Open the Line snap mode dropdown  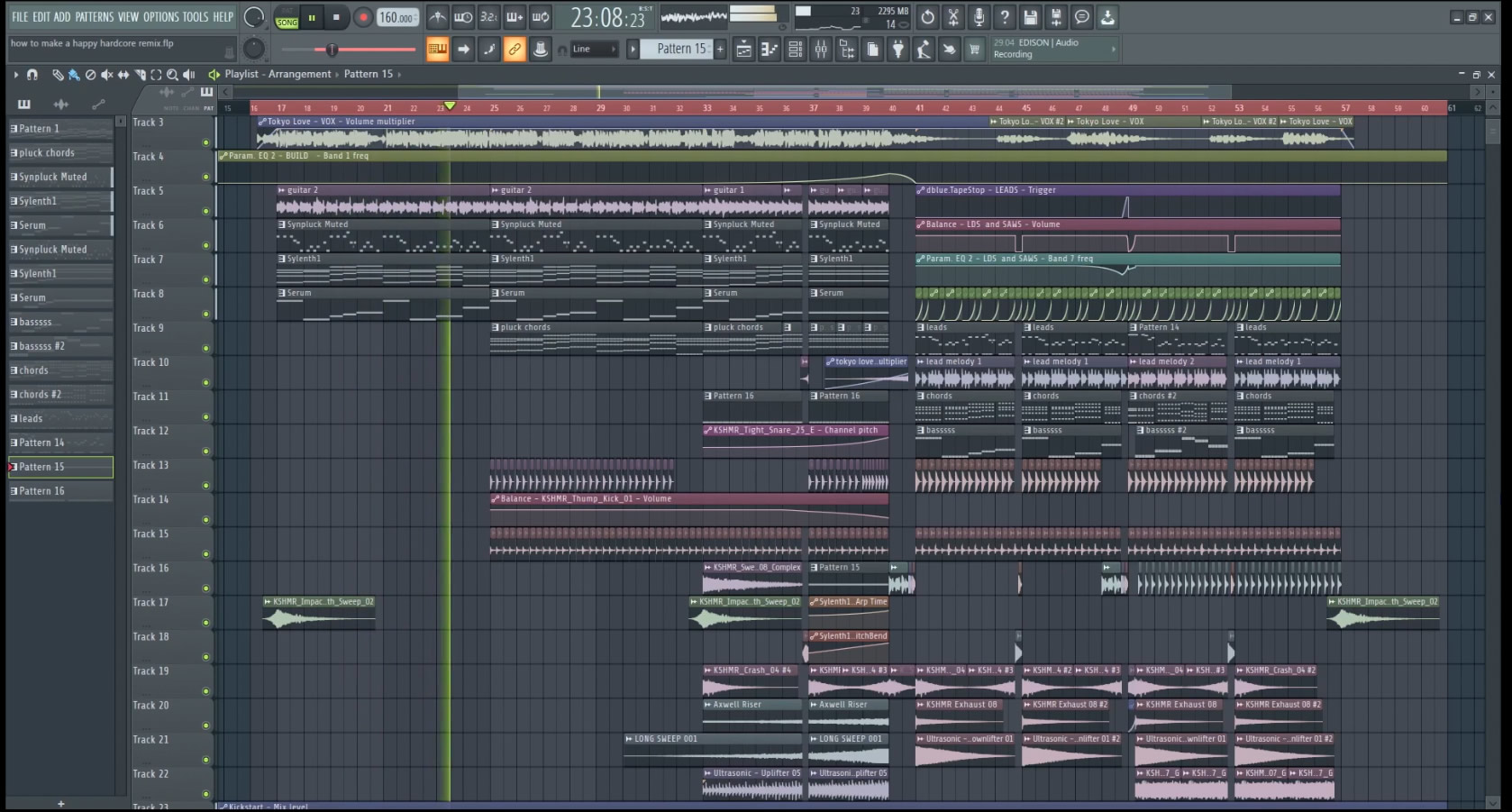(x=595, y=50)
